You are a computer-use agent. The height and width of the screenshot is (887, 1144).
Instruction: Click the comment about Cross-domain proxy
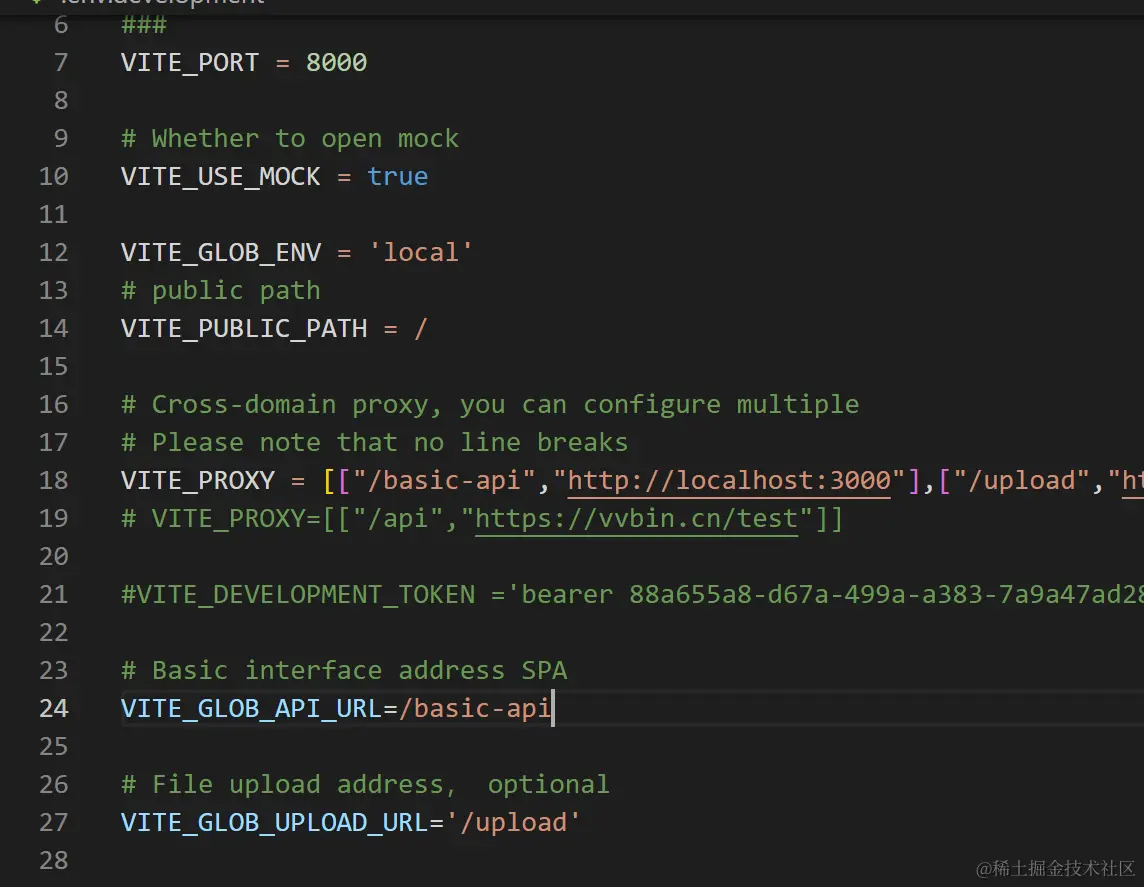coord(490,404)
